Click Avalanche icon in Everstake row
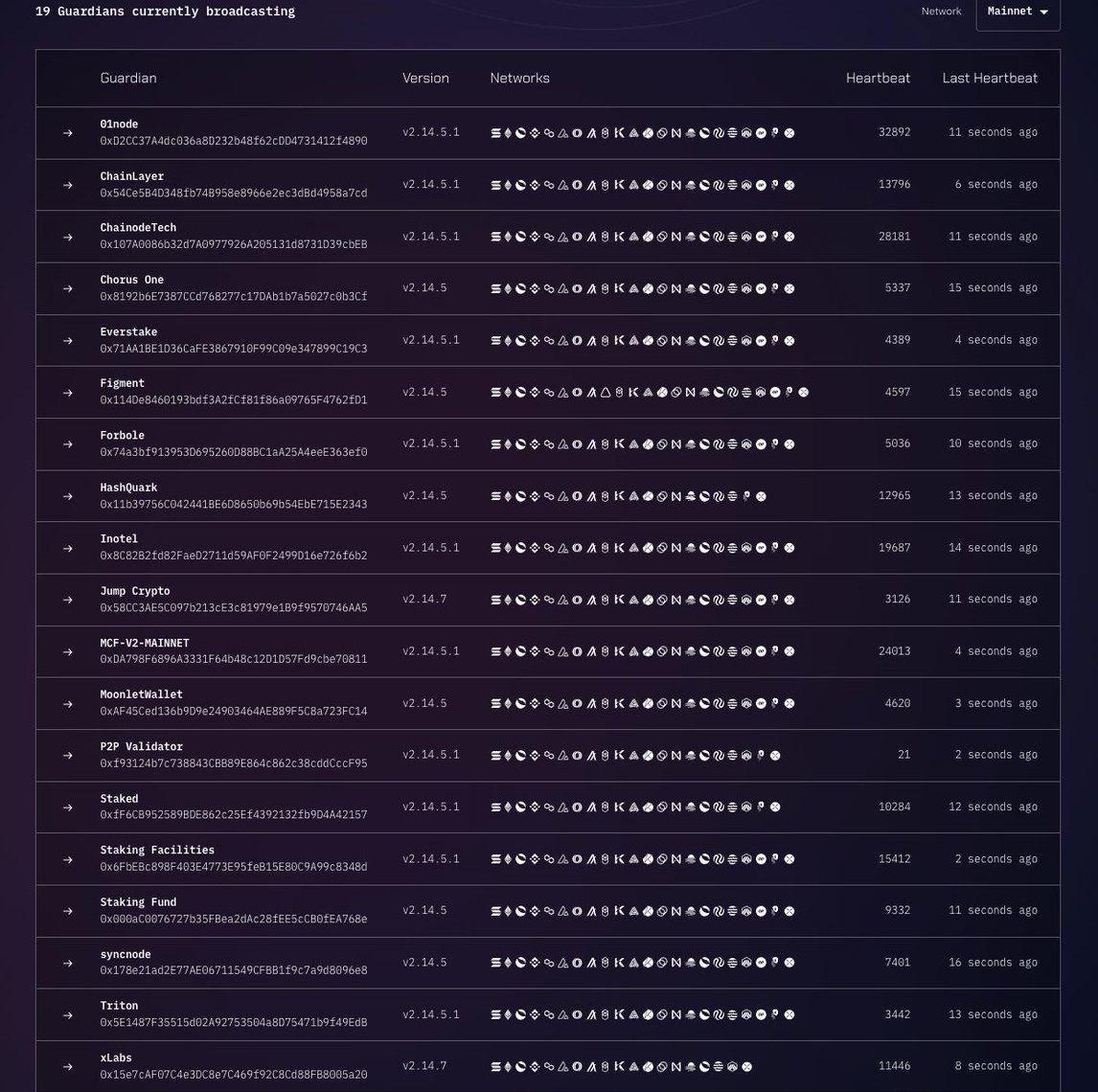This screenshot has height=1092, width=1098. click(x=563, y=340)
